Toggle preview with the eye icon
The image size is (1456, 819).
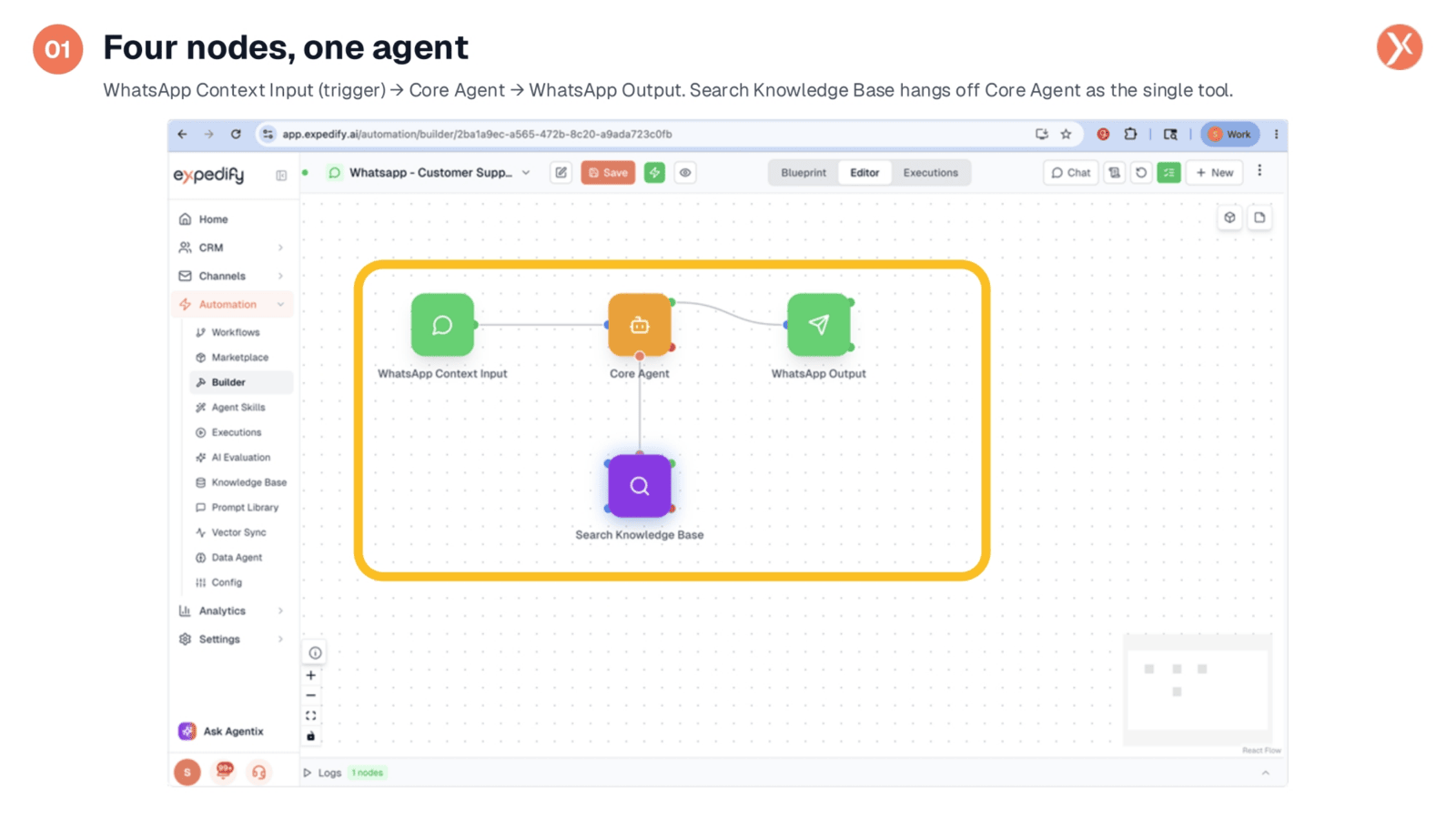click(685, 172)
